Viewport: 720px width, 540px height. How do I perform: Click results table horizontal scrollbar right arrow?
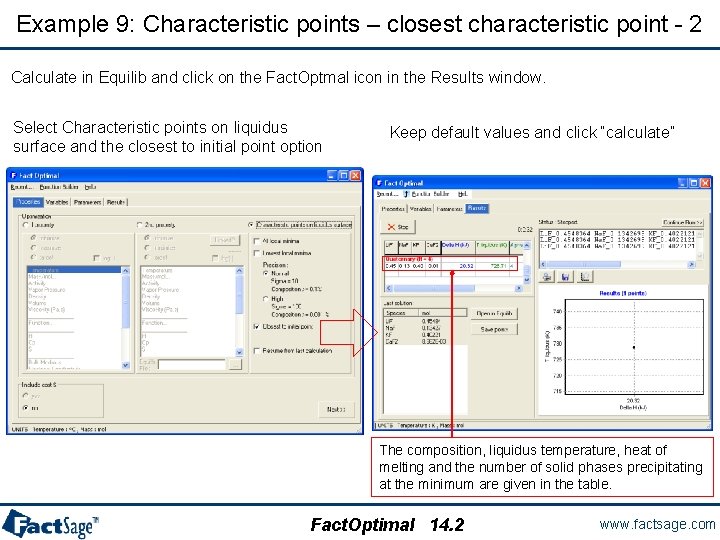coord(518,288)
